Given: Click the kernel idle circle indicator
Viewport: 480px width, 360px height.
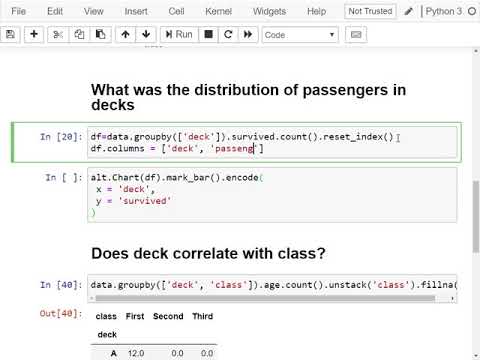Looking at the screenshot, I should click(472, 11).
